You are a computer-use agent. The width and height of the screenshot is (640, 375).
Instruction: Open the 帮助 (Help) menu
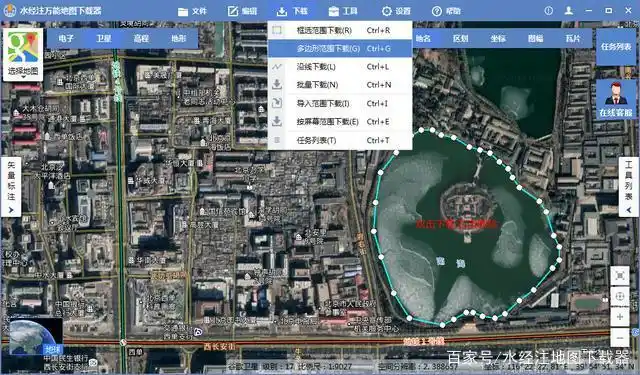[446, 11]
